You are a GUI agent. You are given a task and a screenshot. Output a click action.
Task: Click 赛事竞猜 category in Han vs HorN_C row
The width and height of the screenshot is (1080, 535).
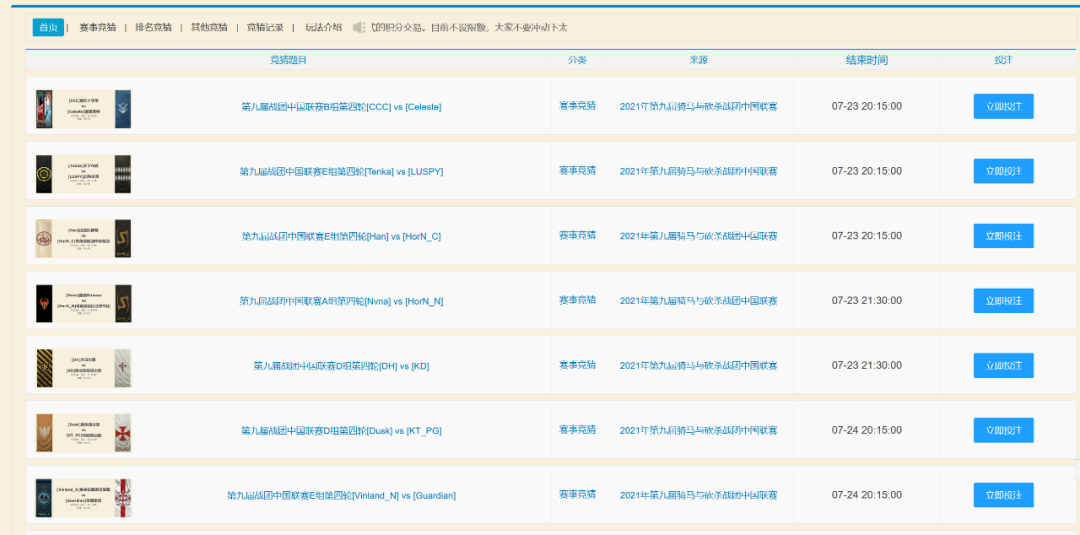tap(577, 235)
